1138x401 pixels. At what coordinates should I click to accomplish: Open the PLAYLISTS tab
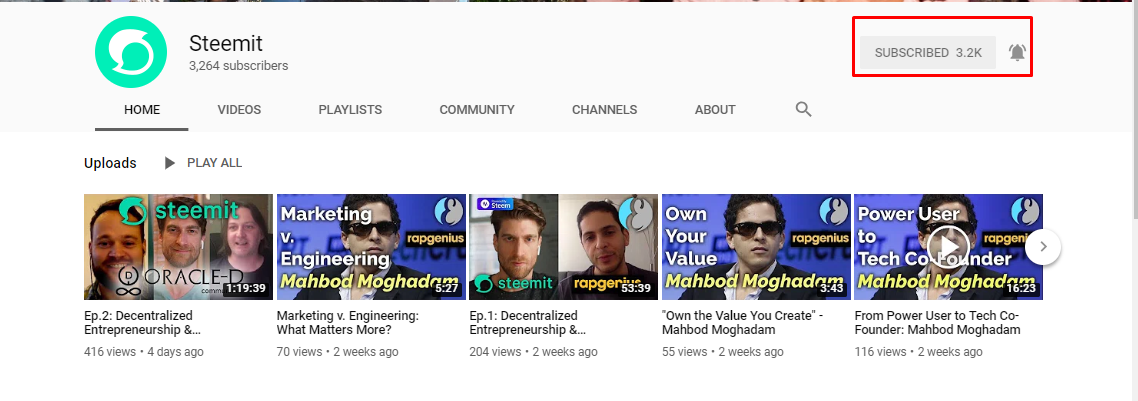coord(350,110)
